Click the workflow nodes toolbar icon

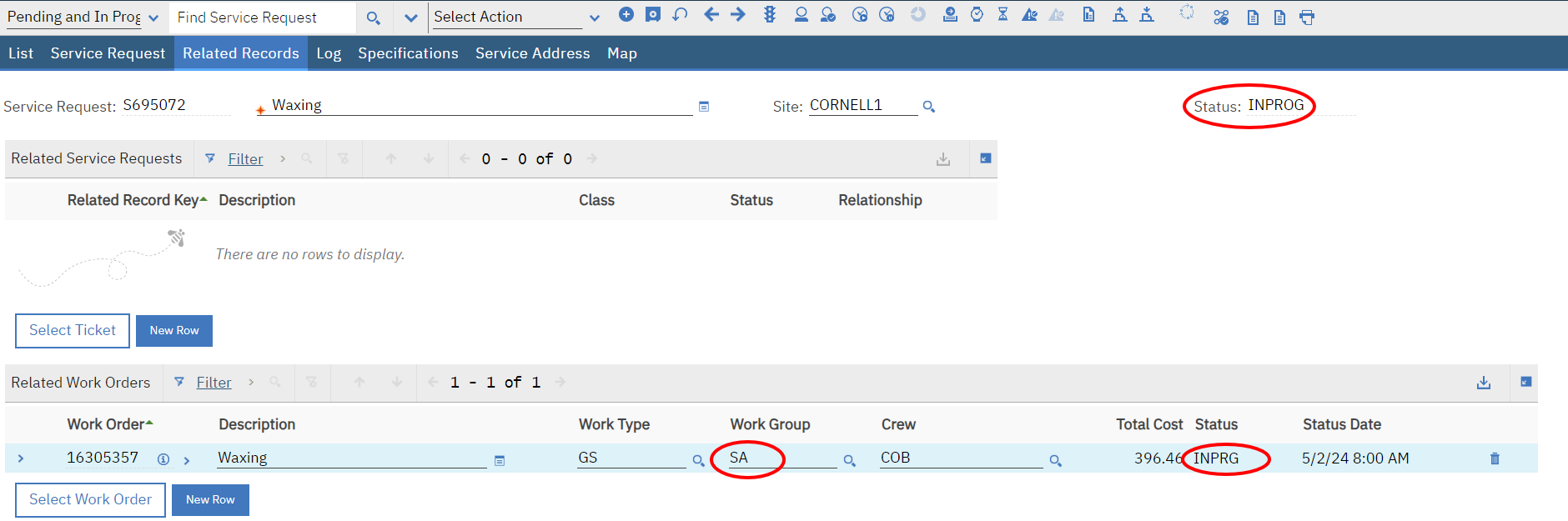pyautogui.click(x=1221, y=18)
